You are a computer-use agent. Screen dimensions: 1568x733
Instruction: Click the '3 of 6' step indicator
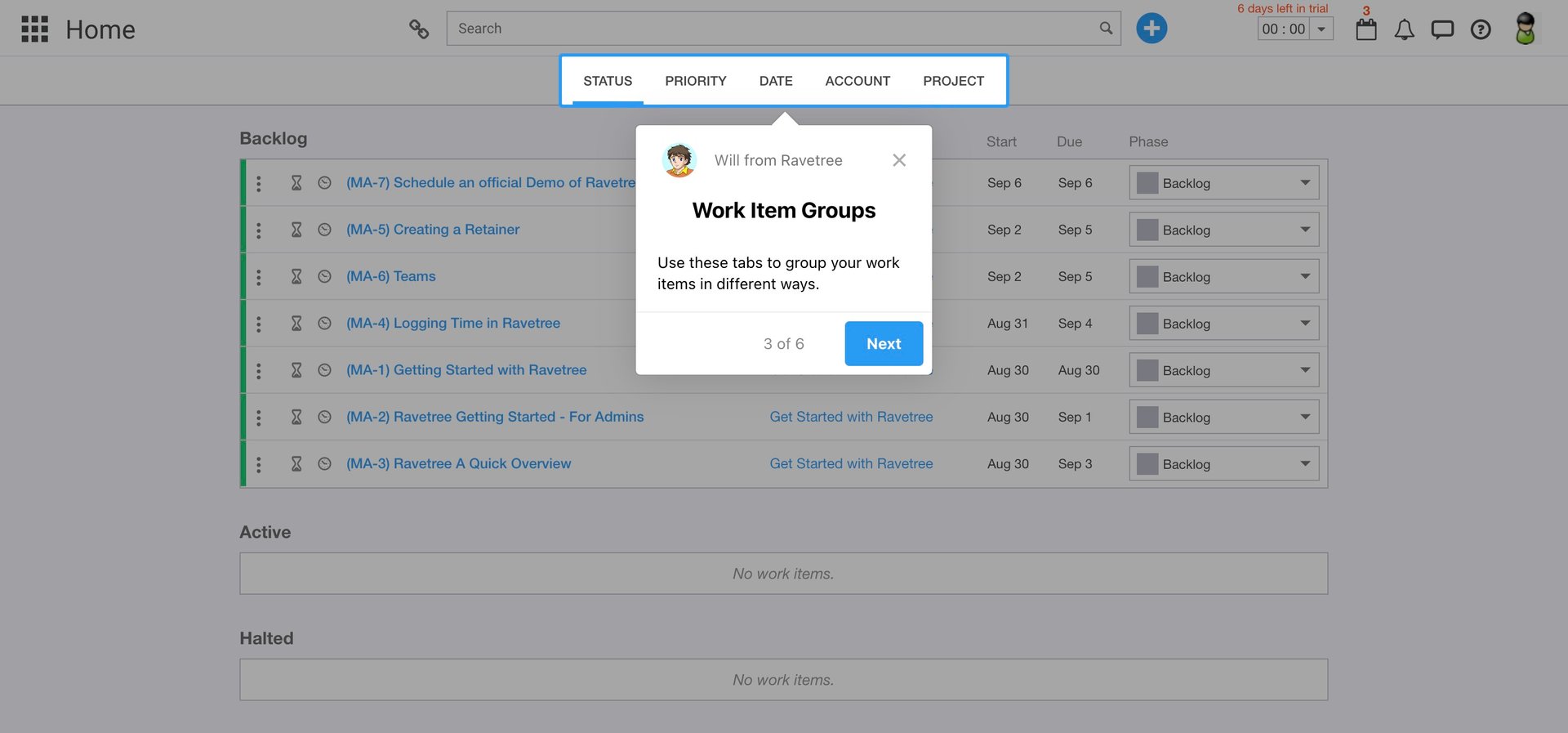tap(784, 344)
